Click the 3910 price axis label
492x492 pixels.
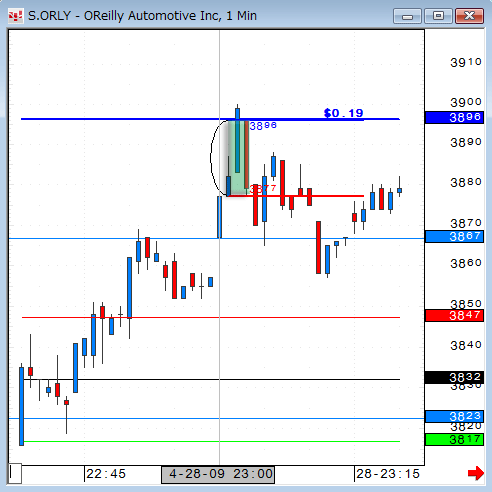pyautogui.click(x=466, y=62)
